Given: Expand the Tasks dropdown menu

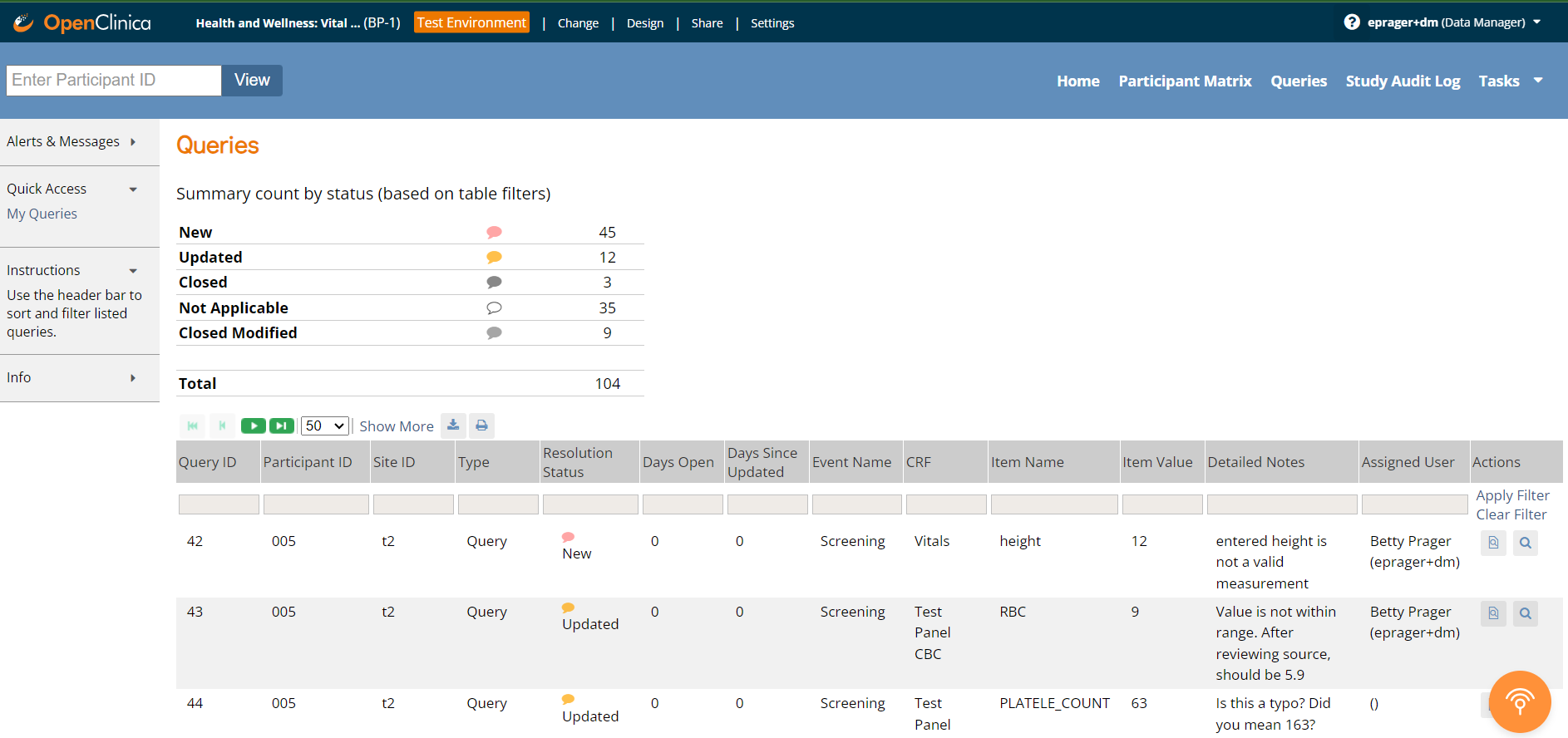Looking at the screenshot, I should click(1510, 81).
